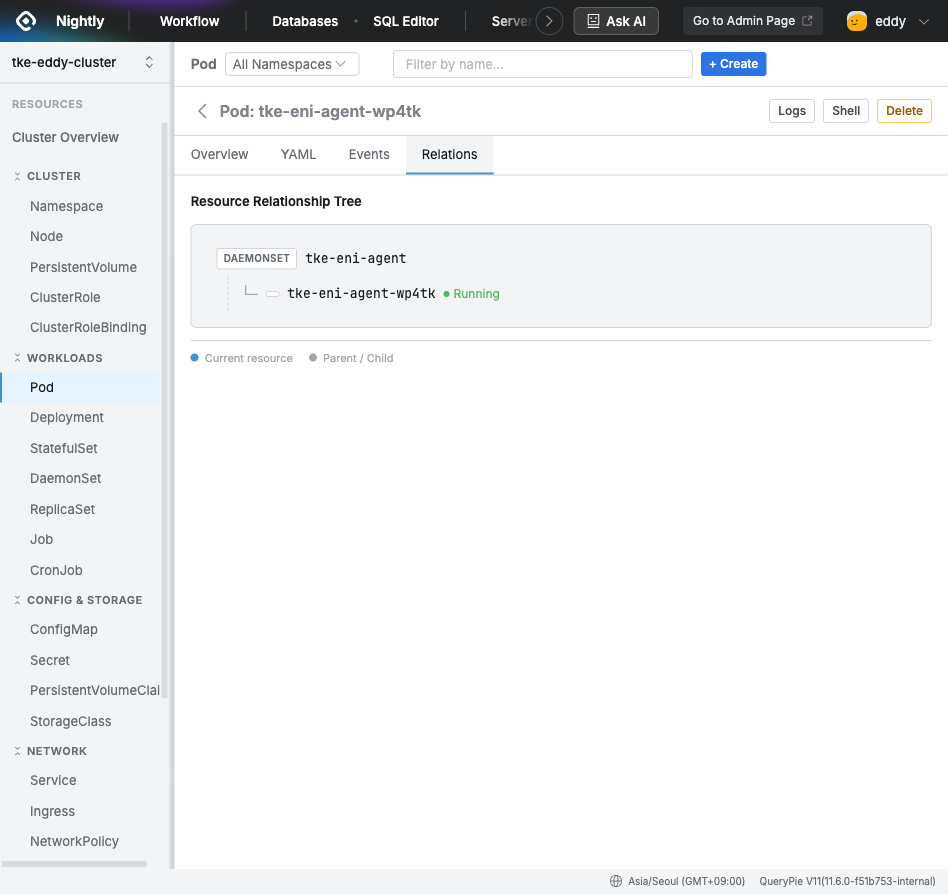Open Service in sidebar
This screenshot has width=948, height=894.
[x=53, y=781]
